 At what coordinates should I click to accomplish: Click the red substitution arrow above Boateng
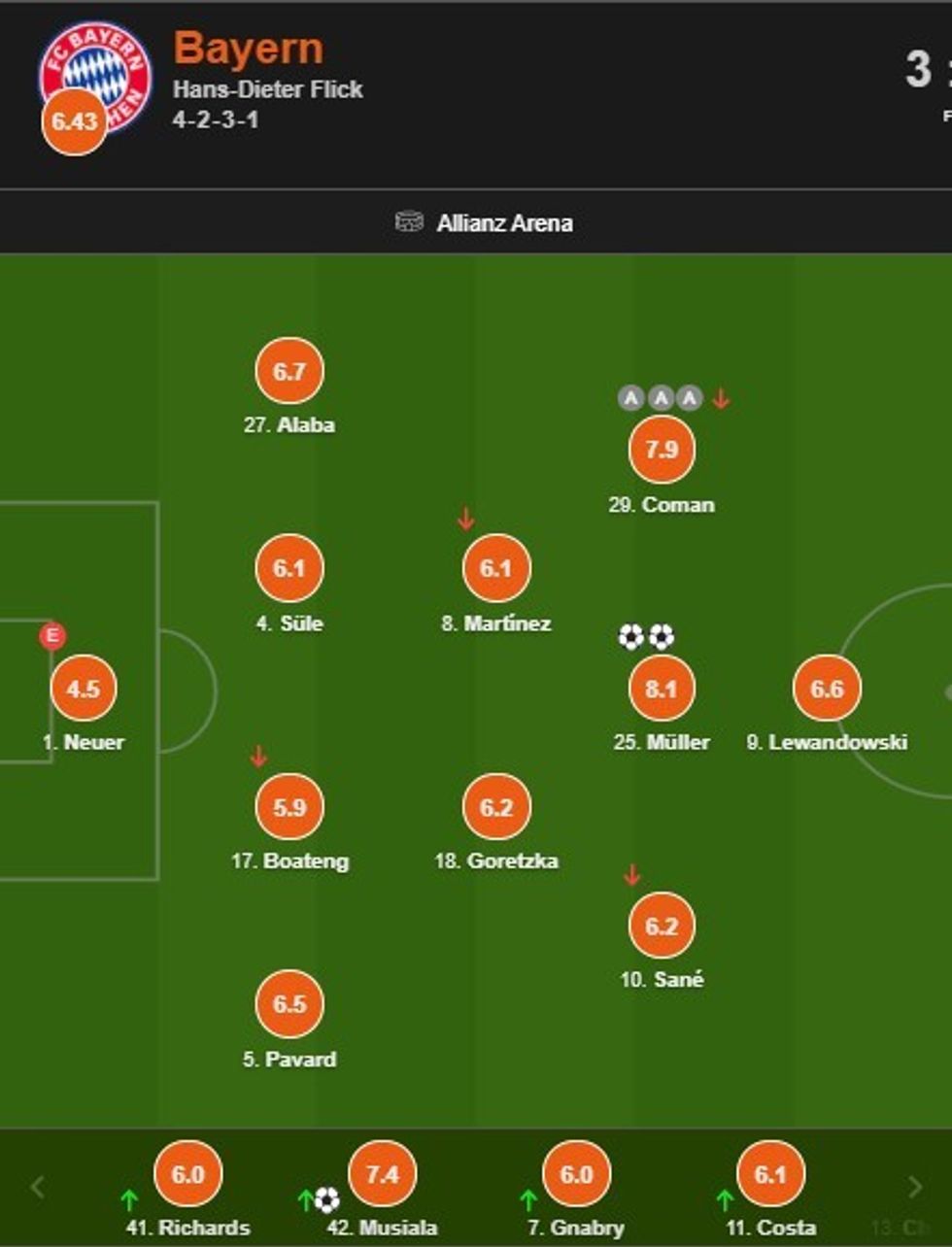coord(258,757)
